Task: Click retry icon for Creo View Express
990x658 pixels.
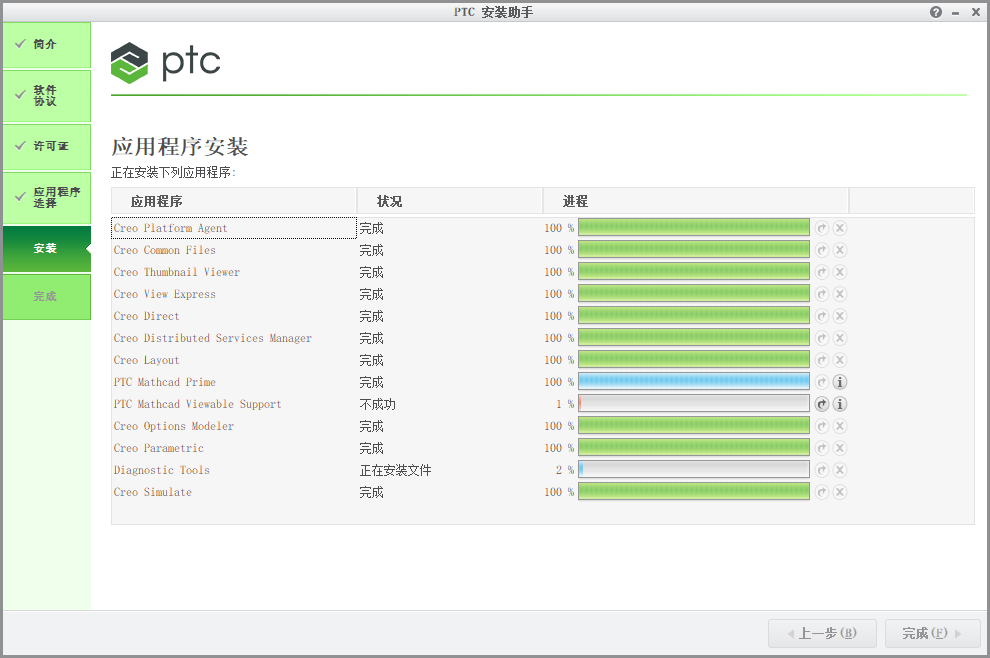Action: point(821,294)
